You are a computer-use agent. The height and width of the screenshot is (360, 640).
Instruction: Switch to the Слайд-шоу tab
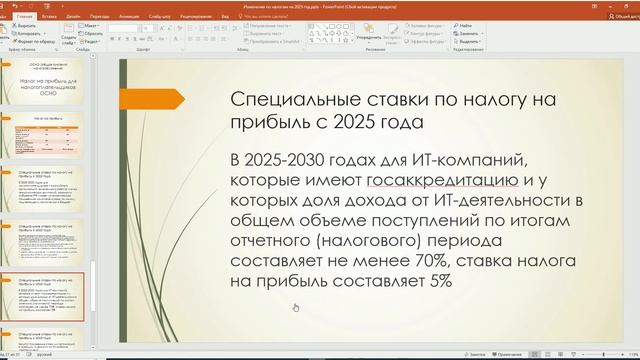(160, 17)
